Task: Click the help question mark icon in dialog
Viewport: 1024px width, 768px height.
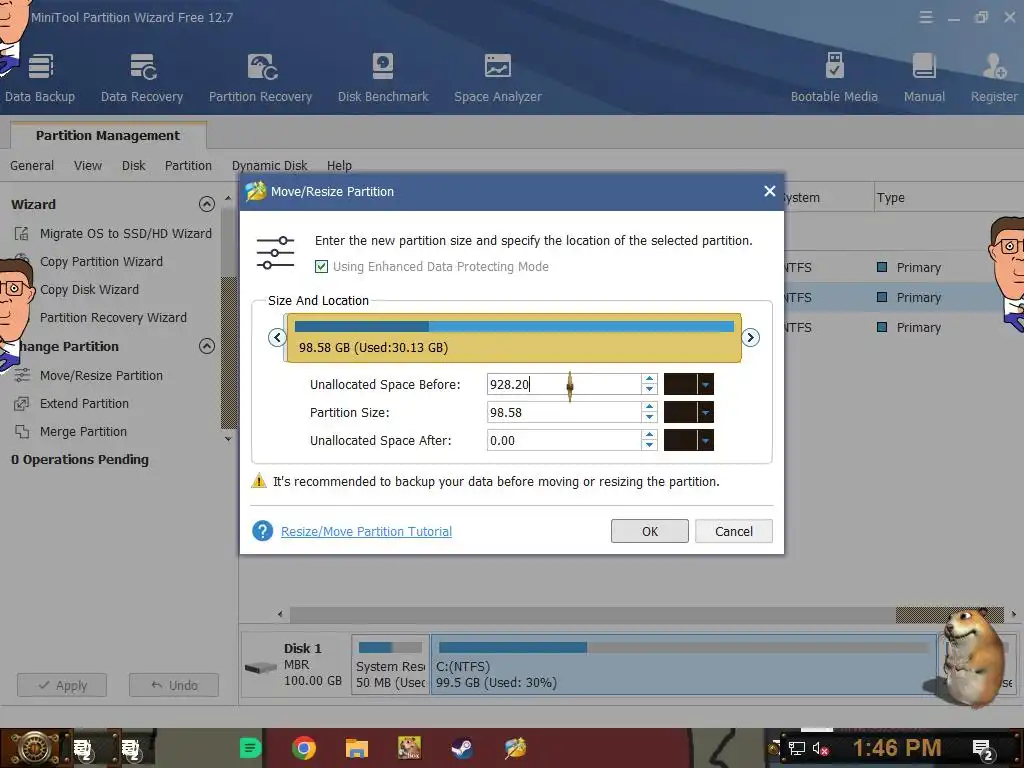Action: point(263,531)
